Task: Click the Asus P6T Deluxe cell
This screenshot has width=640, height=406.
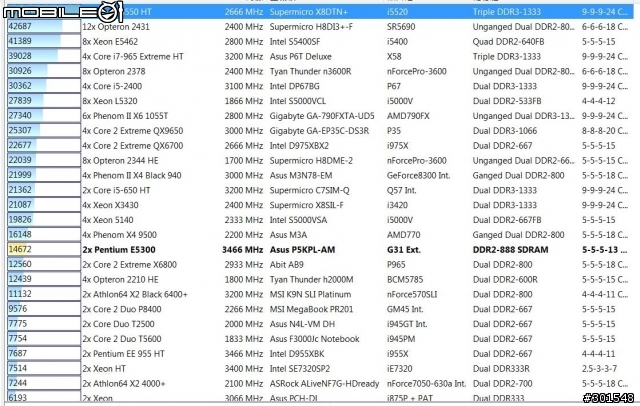Action: (300, 56)
